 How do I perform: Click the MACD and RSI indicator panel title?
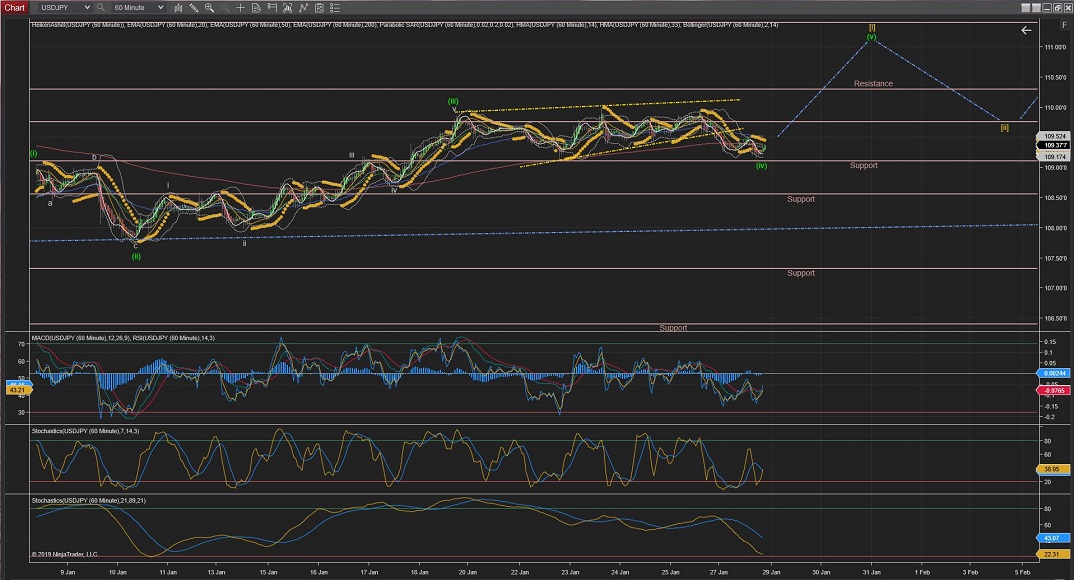click(x=123, y=338)
